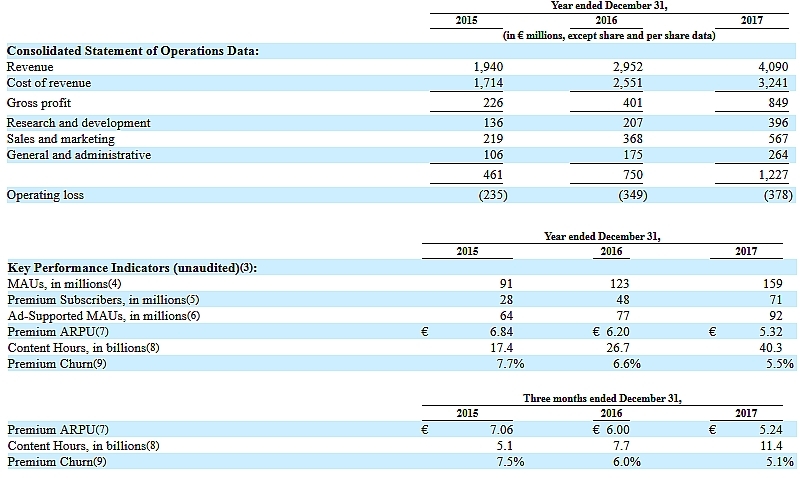
Task: Click the 'Operating loss' row label
Action: tap(45, 195)
